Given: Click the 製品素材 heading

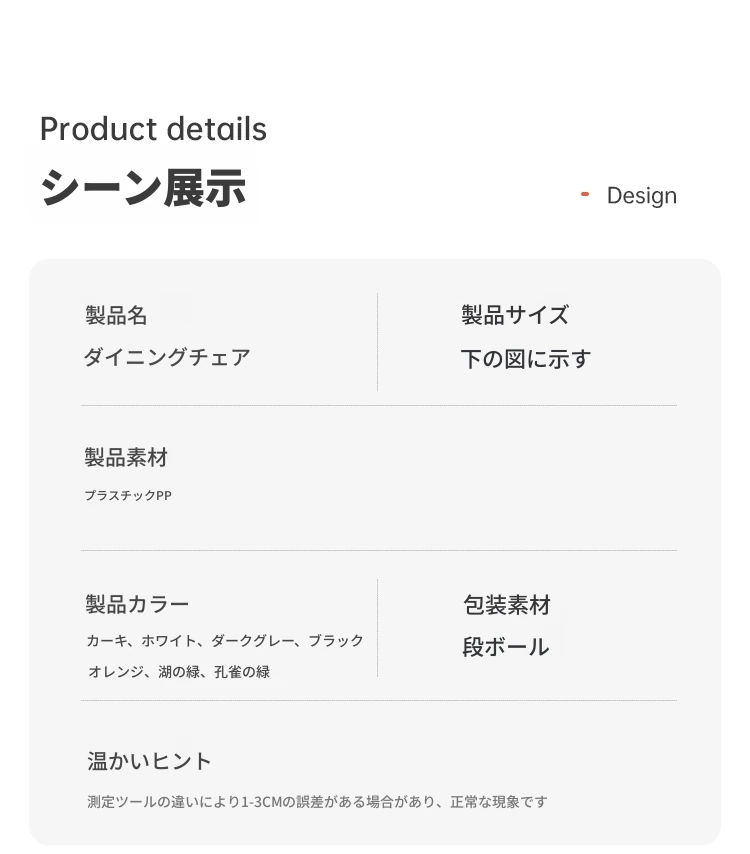Looking at the screenshot, I should point(126,458).
